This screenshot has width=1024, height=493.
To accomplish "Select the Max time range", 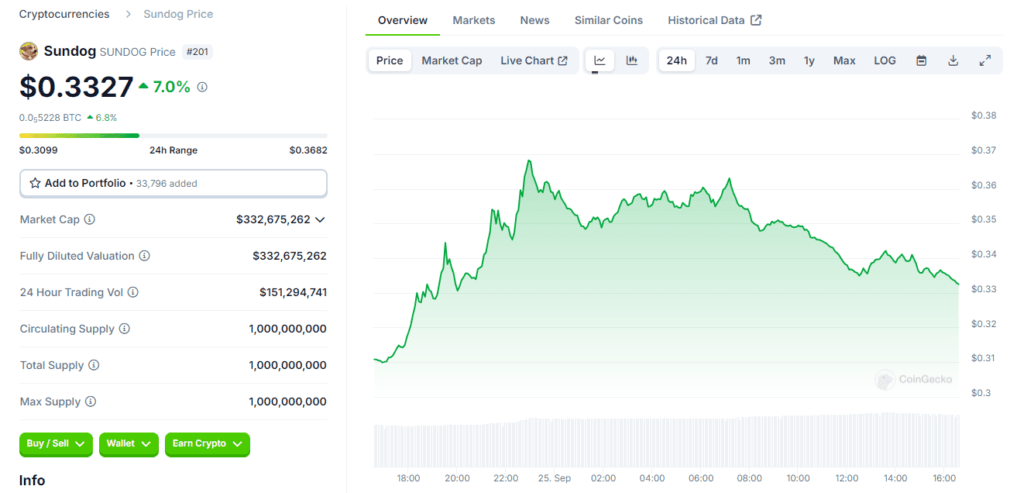I will 844,61.
